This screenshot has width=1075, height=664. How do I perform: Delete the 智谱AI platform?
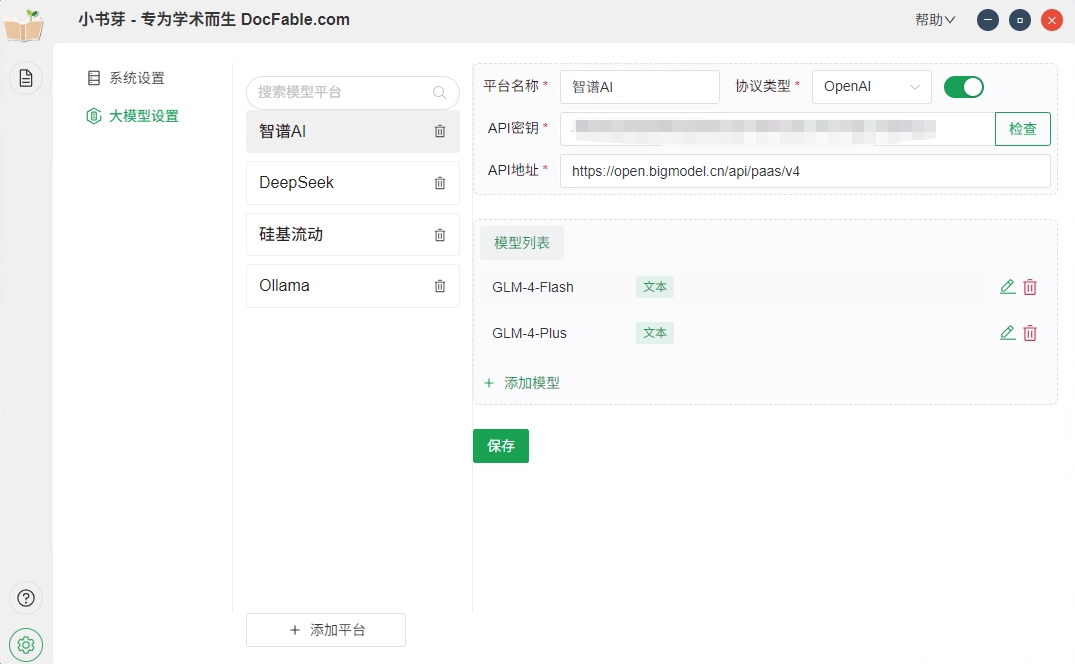(440, 131)
